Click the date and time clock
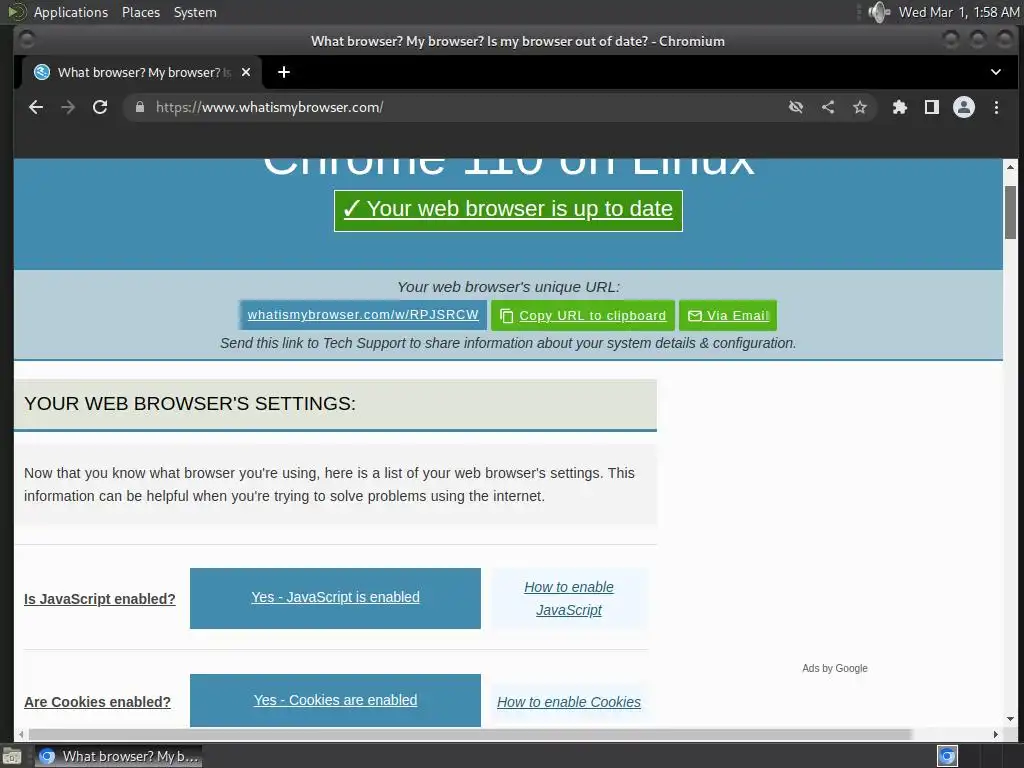 [959, 12]
